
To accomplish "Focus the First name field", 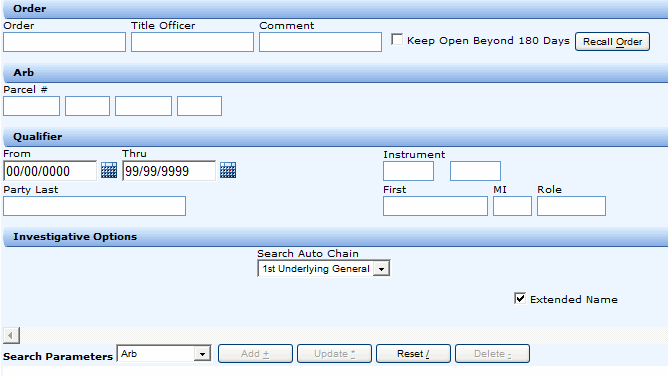I will point(435,206).
